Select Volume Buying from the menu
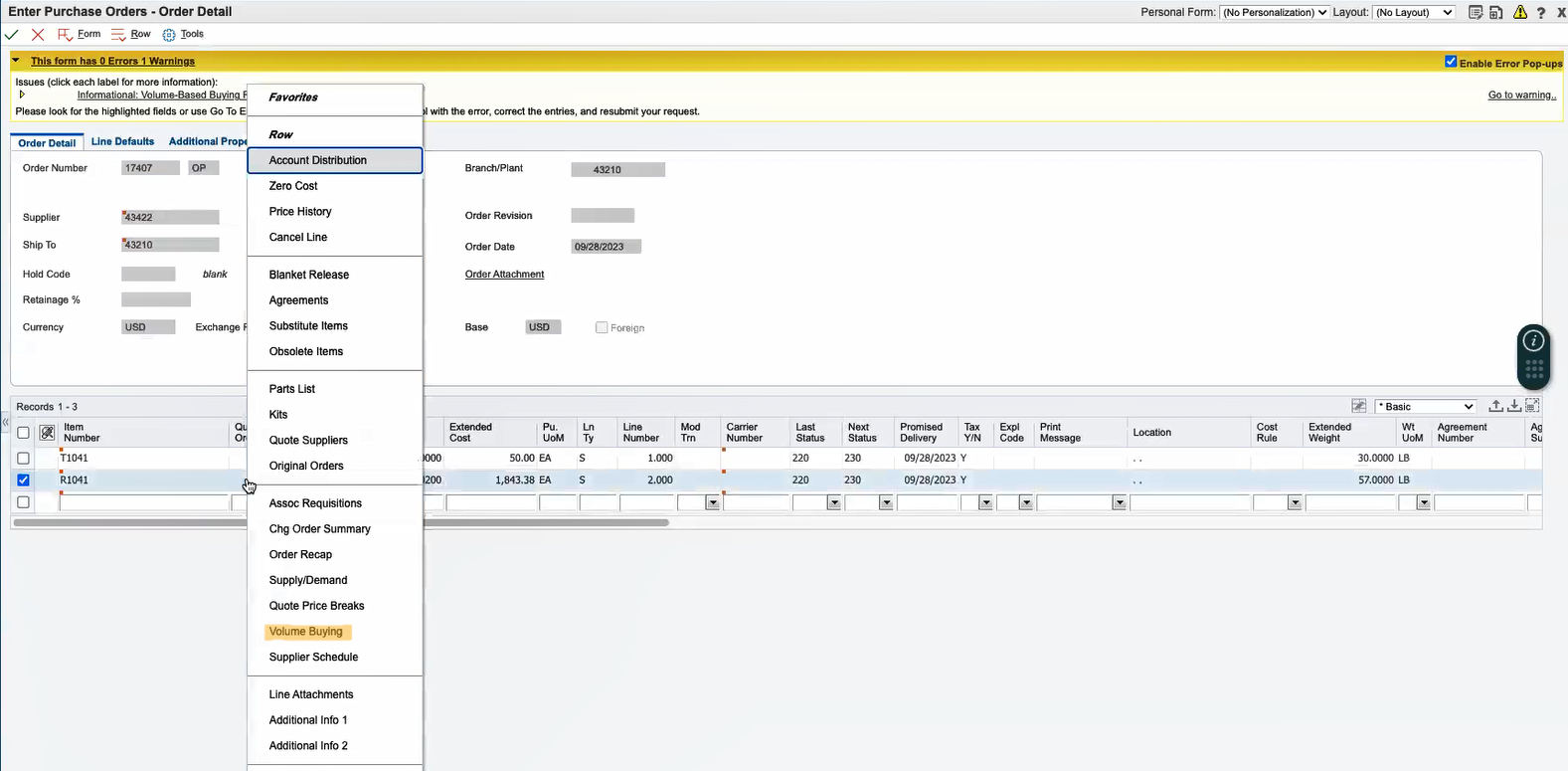This screenshot has width=1568, height=771. pyautogui.click(x=335, y=632)
